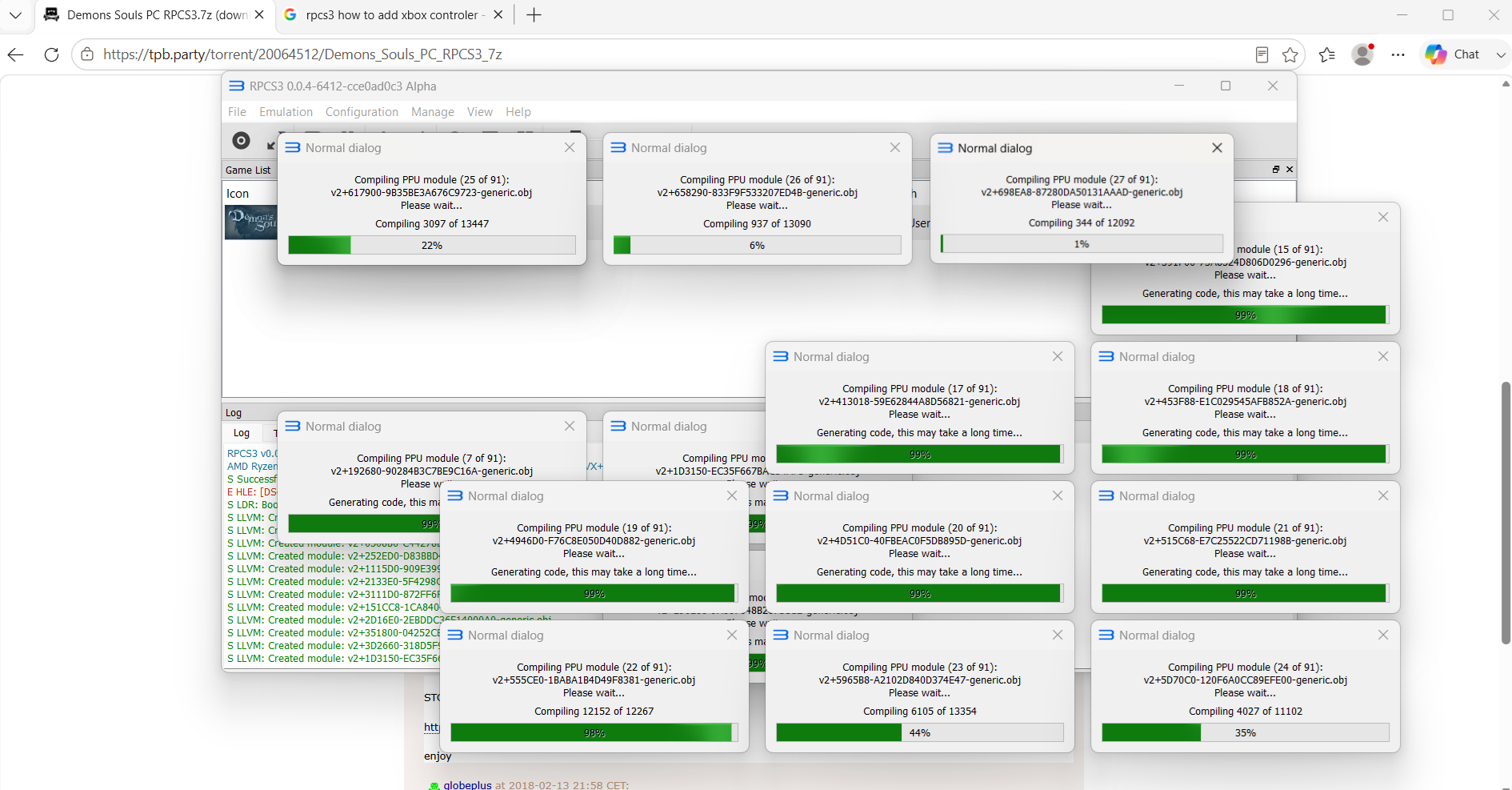Click the "Compiling PPU module (21 of 91):" text
Screen dimensions: 1512x790
point(1246,528)
